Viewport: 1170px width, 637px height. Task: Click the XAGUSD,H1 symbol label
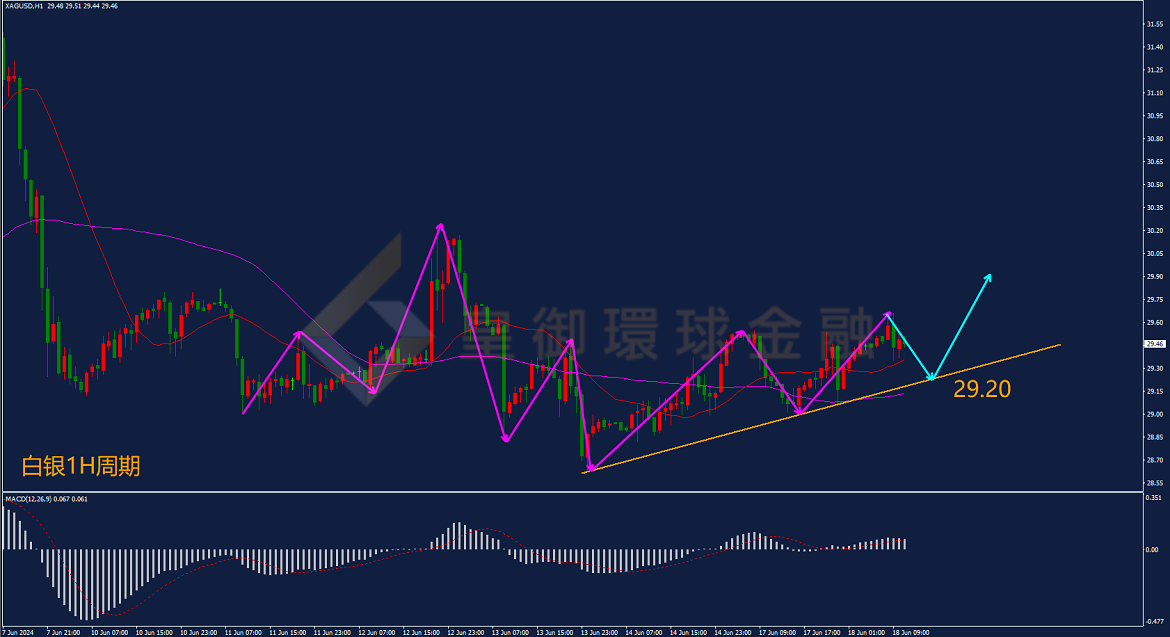point(24,6)
